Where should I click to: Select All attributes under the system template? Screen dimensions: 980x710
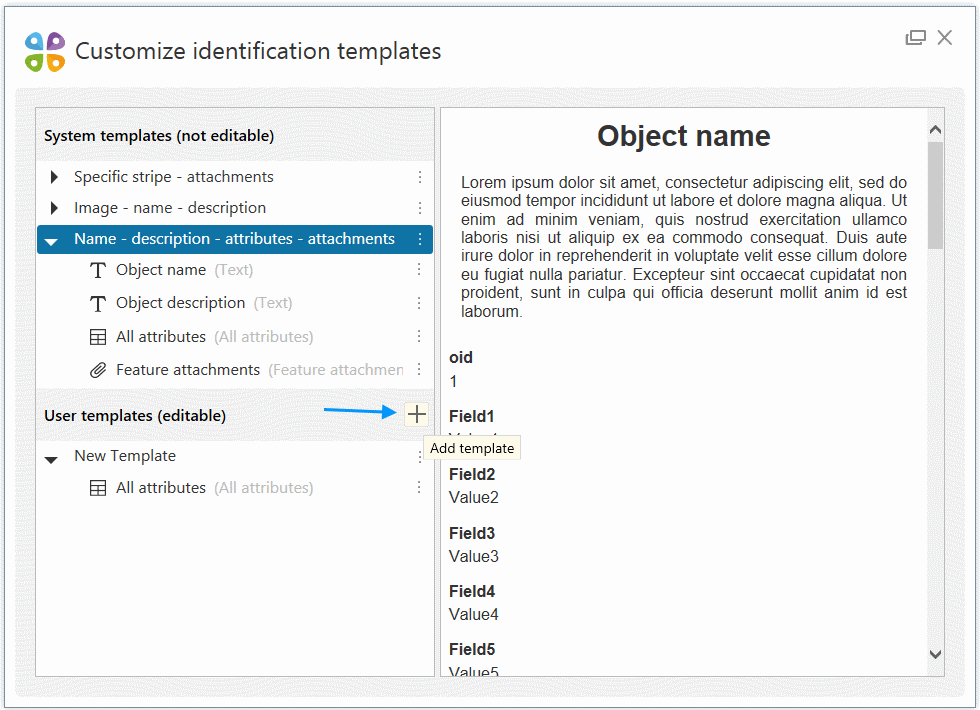161,337
